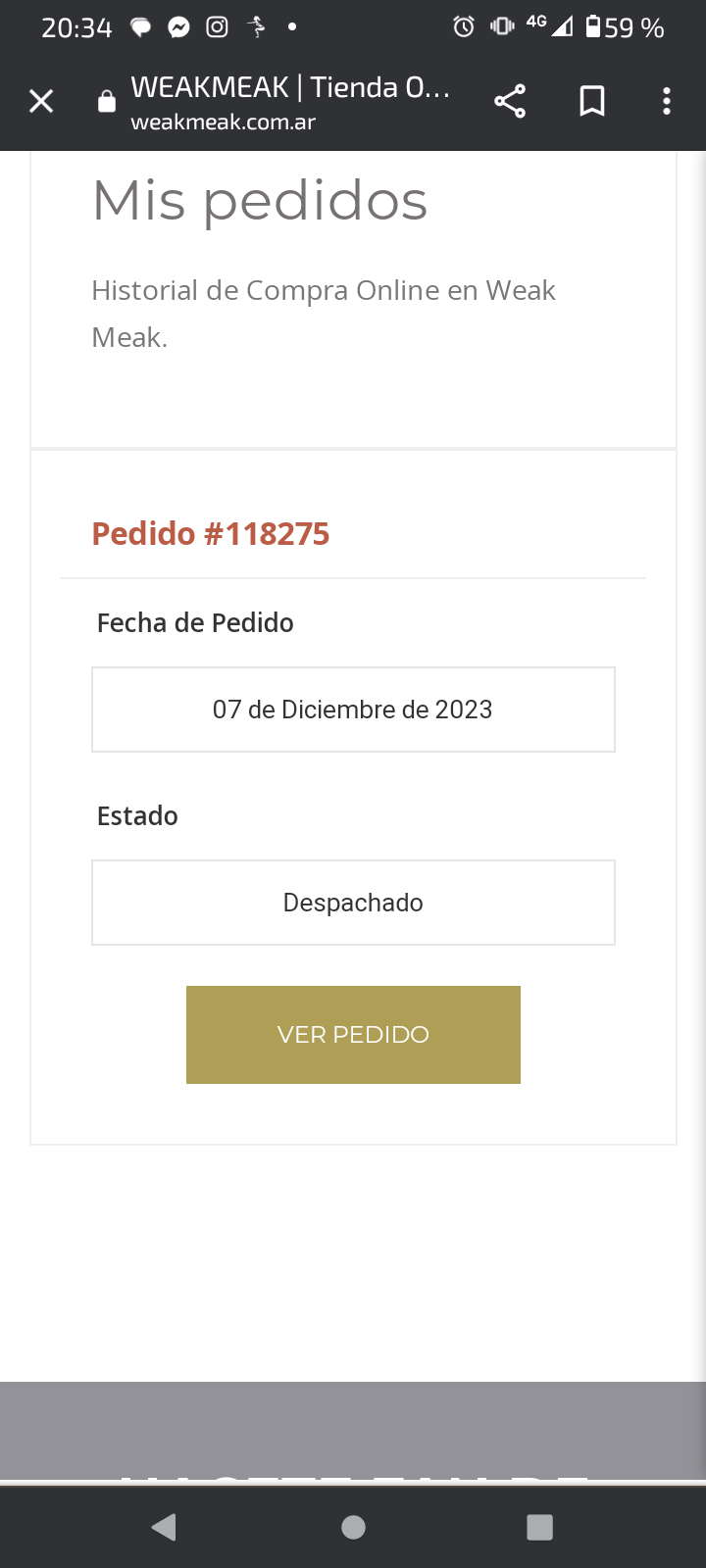706x1568 pixels.
Task: Open recent apps with square button
Action: tap(539, 1527)
